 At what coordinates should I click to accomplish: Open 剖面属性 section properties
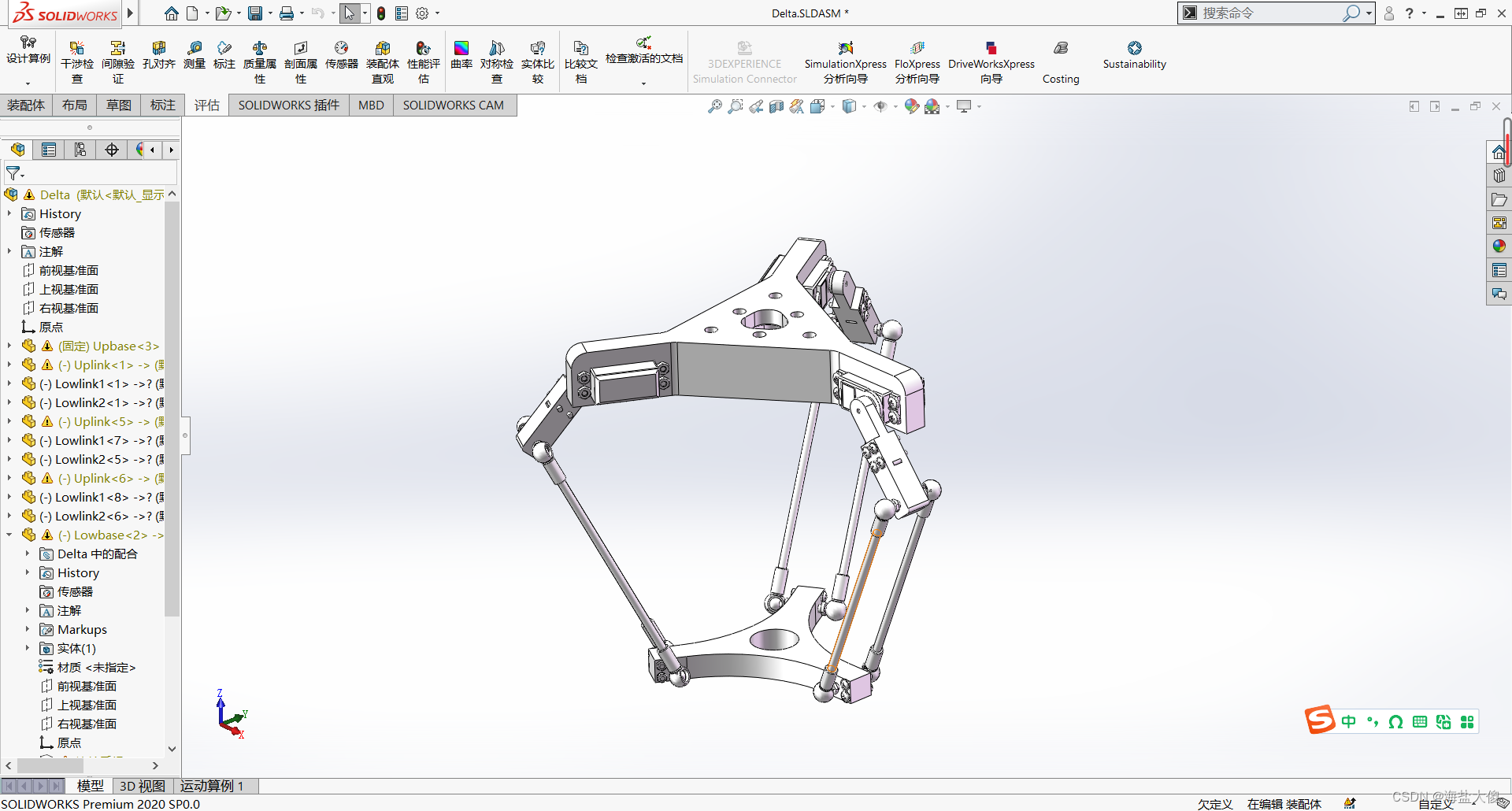pos(301,61)
